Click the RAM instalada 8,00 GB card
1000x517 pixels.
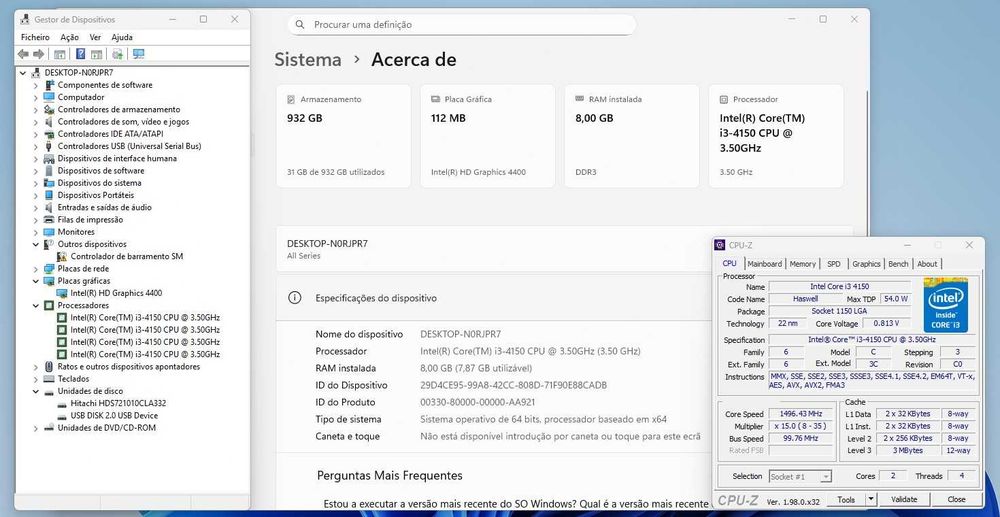(x=631, y=136)
